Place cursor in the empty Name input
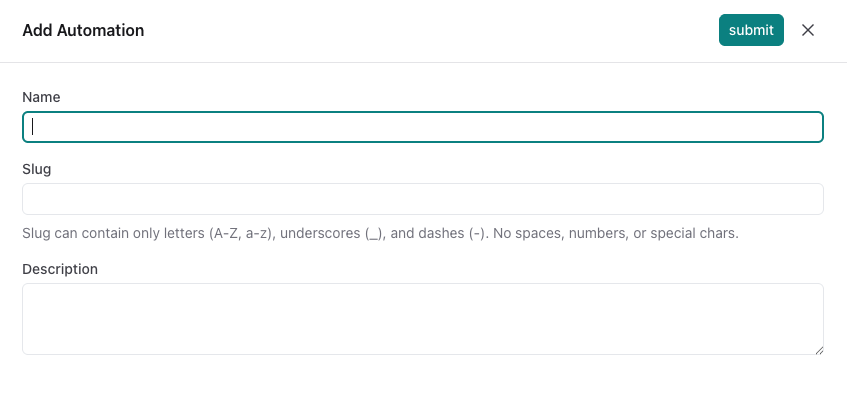The height and width of the screenshot is (411, 847). tap(422, 127)
